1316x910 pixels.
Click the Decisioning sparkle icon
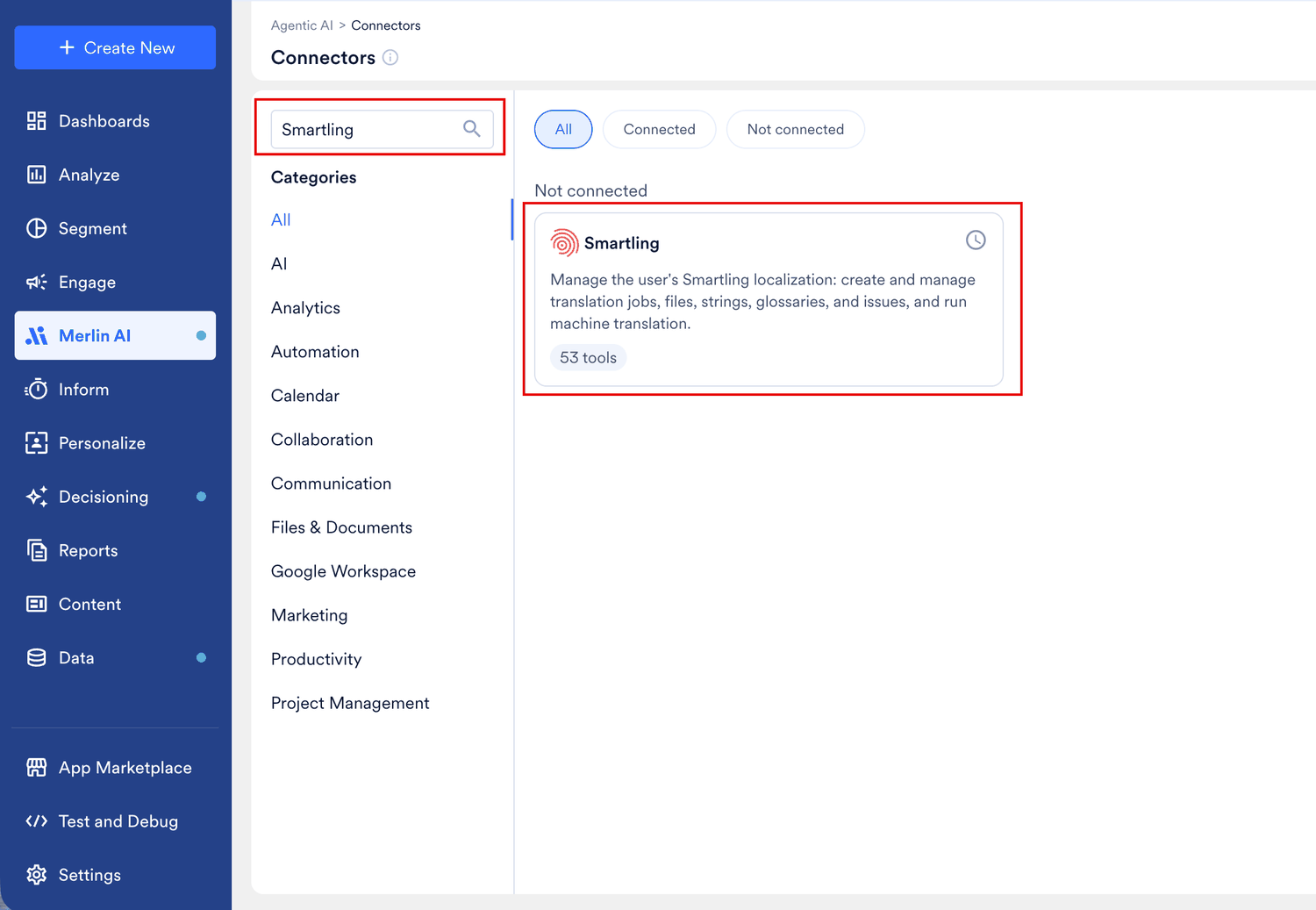pyautogui.click(x=36, y=497)
